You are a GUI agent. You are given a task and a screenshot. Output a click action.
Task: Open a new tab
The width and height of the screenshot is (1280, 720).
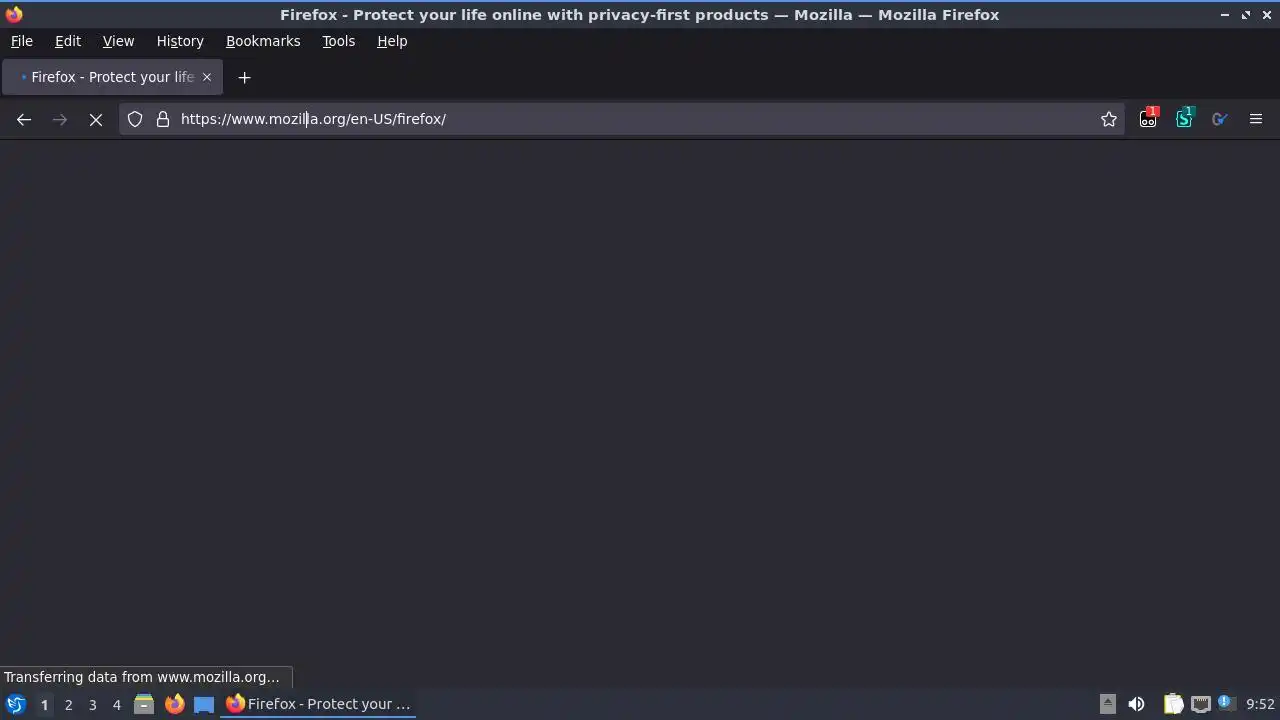click(244, 77)
